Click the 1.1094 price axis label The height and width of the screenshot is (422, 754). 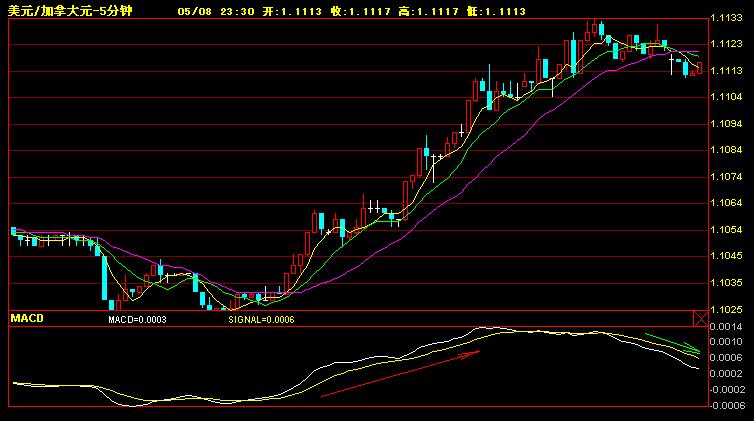click(726, 124)
